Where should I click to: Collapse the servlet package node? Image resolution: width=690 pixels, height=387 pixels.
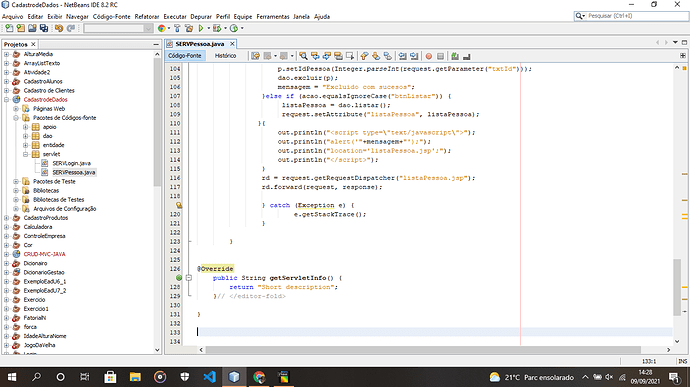pos(26,154)
